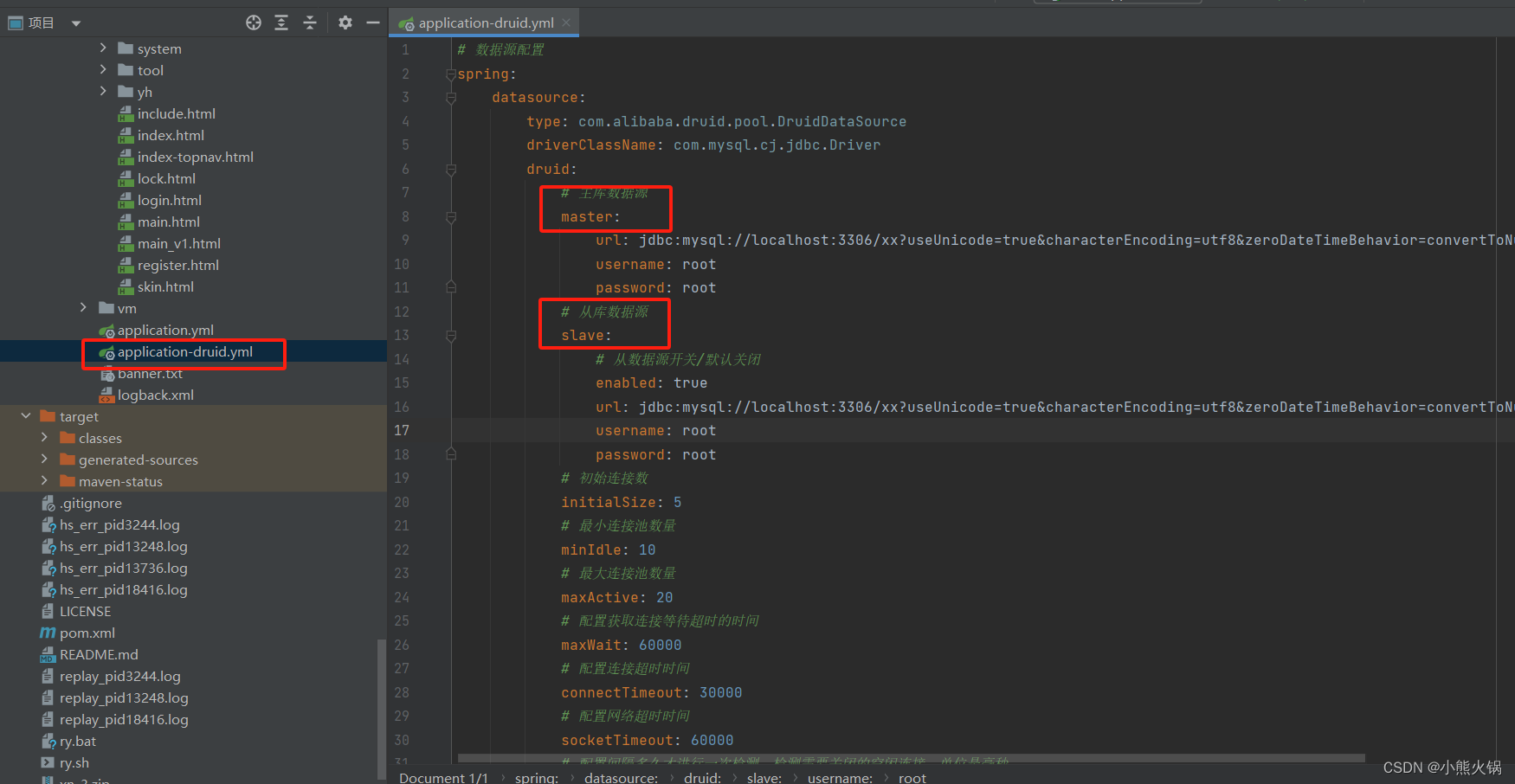1515x784 pixels.
Task: Expand the tool folder
Action: (x=103, y=69)
